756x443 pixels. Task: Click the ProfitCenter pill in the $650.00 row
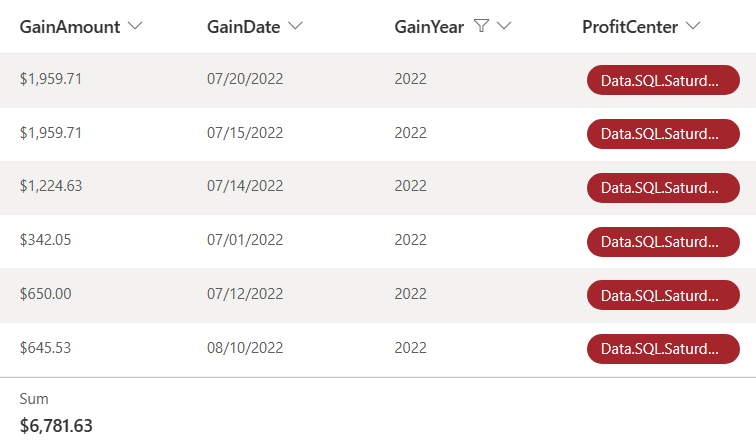tap(662, 295)
